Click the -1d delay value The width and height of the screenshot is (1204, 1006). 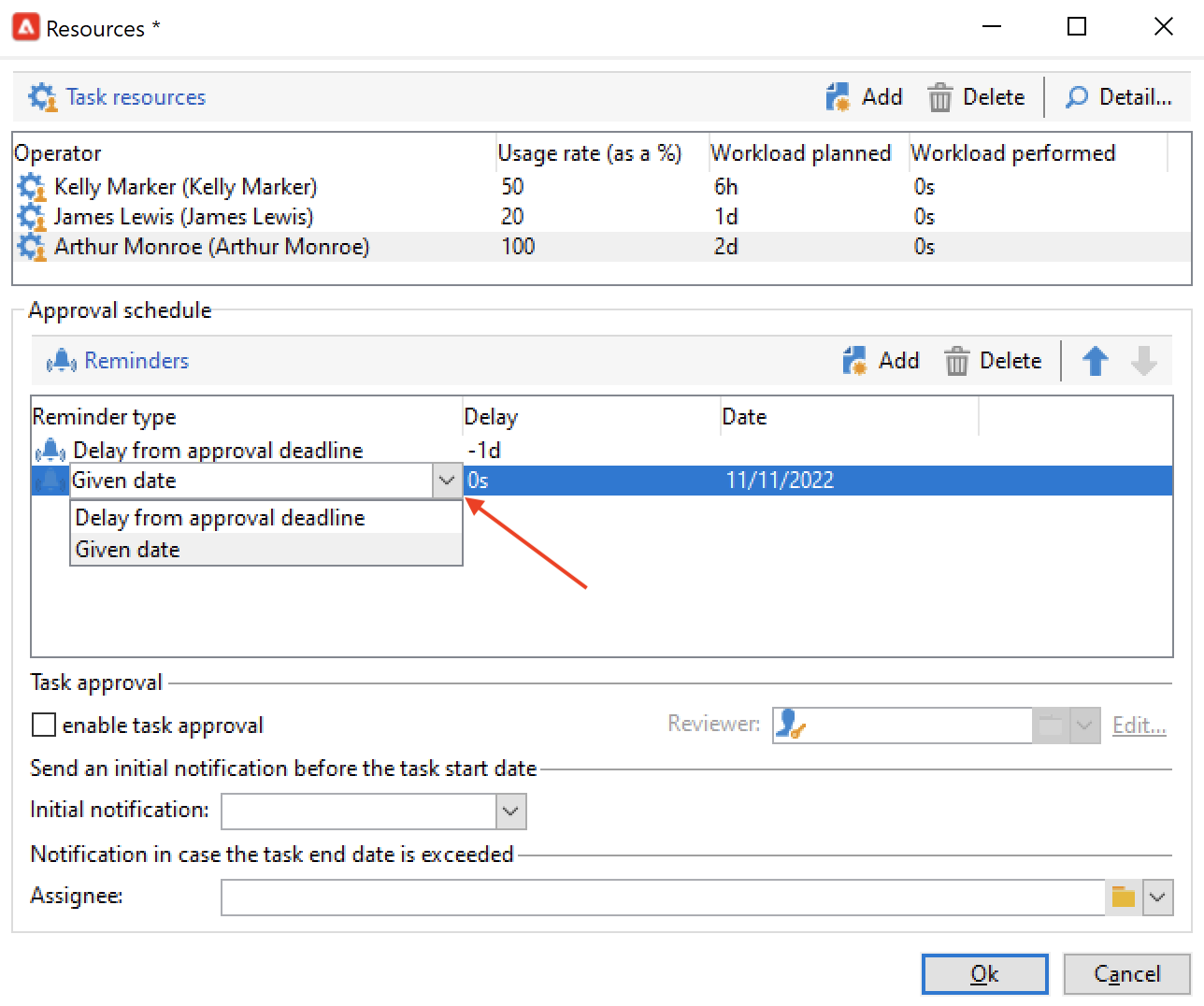(x=484, y=451)
